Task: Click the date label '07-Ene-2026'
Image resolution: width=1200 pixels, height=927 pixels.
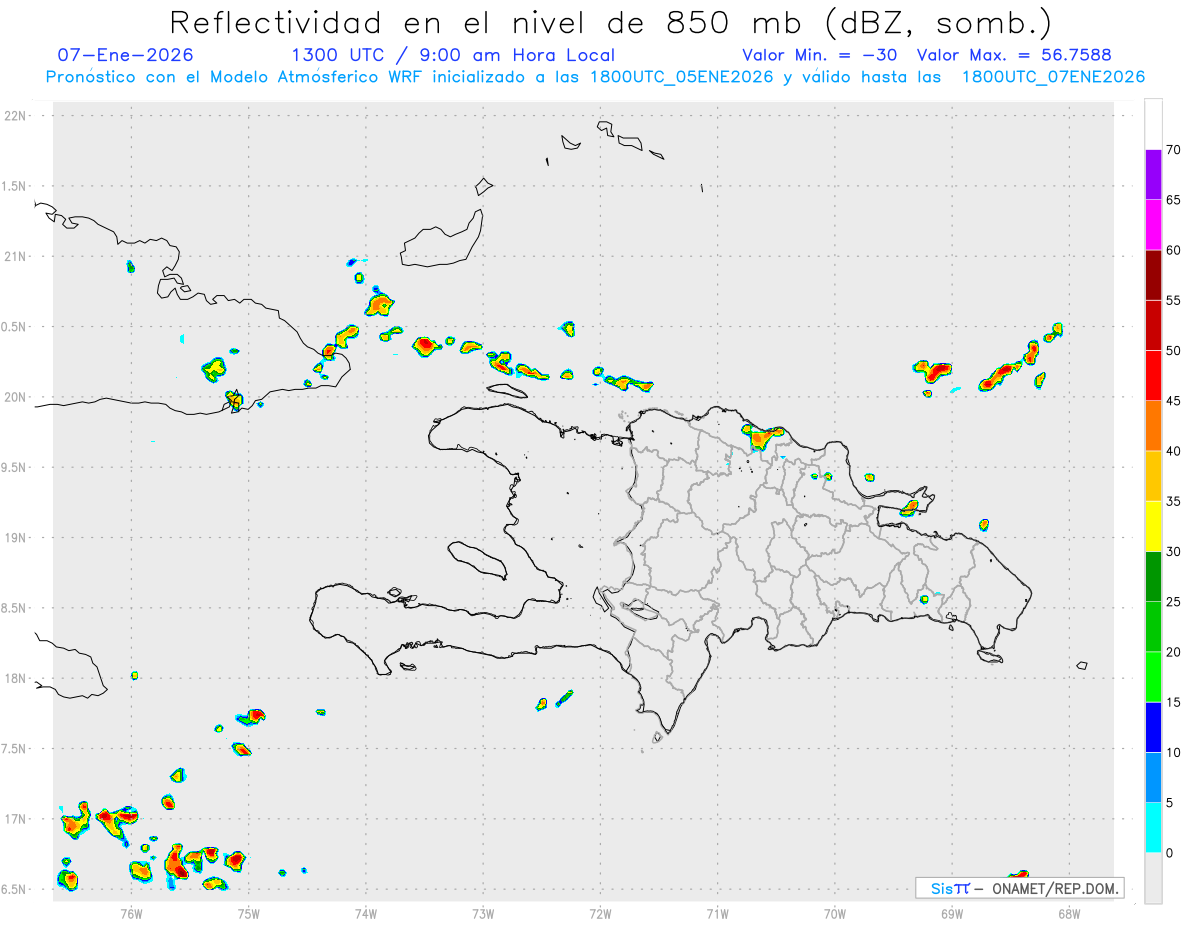Action: [126, 55]
